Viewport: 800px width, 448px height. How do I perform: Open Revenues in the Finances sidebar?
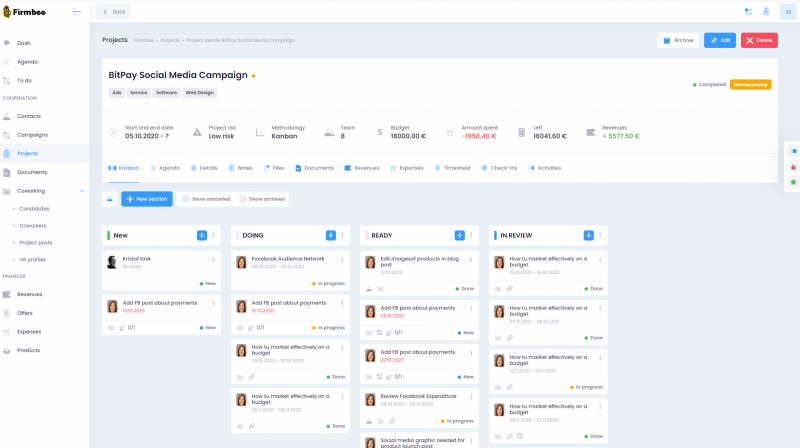30,294
